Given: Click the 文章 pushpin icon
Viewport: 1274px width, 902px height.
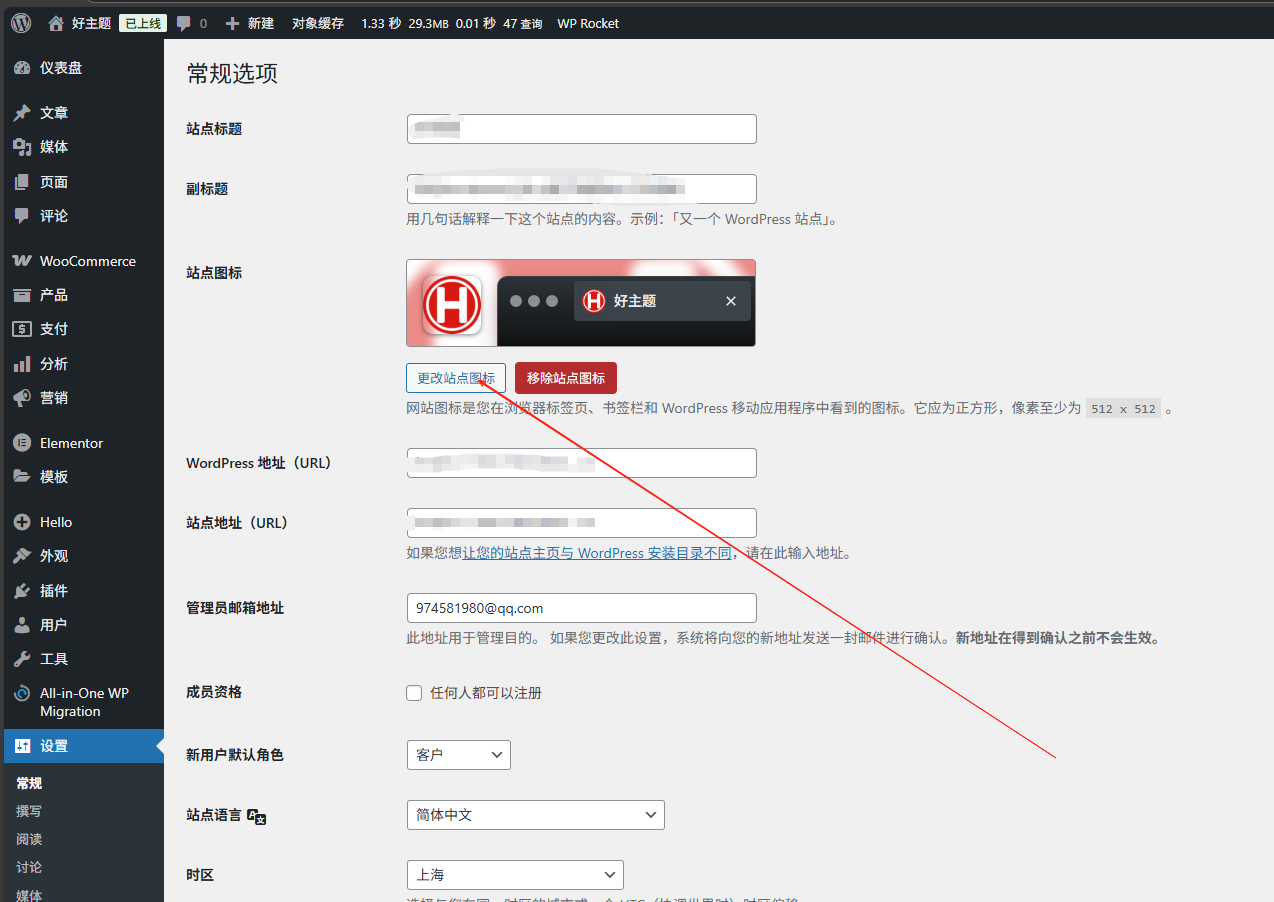Looking at the screenshot, I should click(x=22, y=113).
